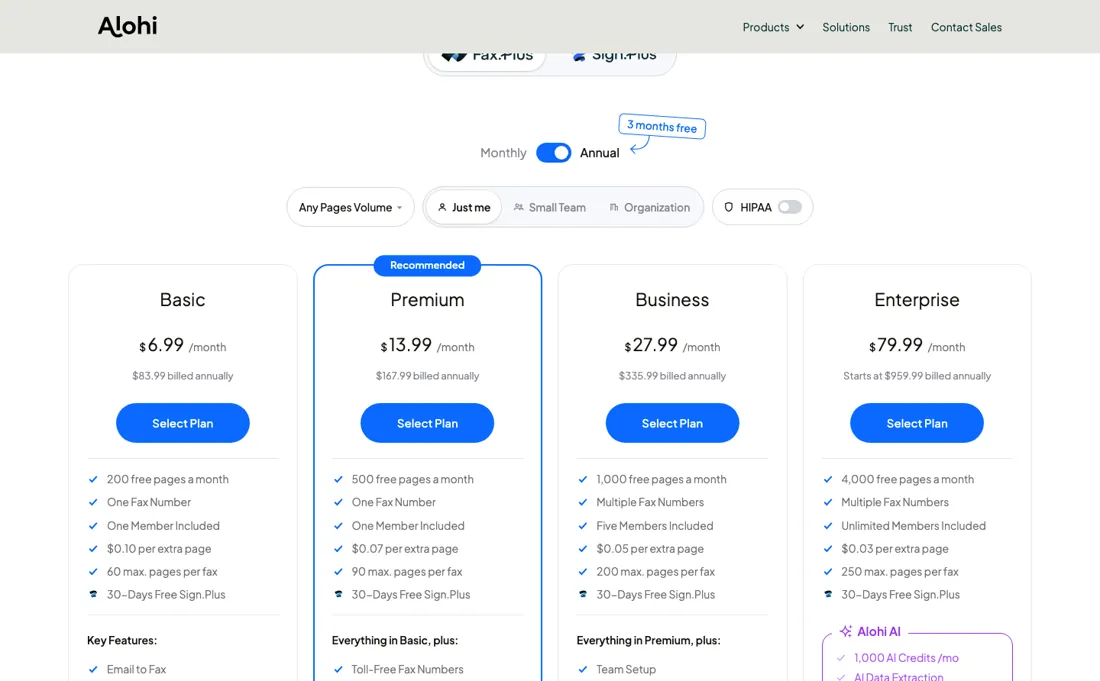The image size is (1100, 681).
Task: Click the Enterprise plan title
Action: click(x=917, y=299)
